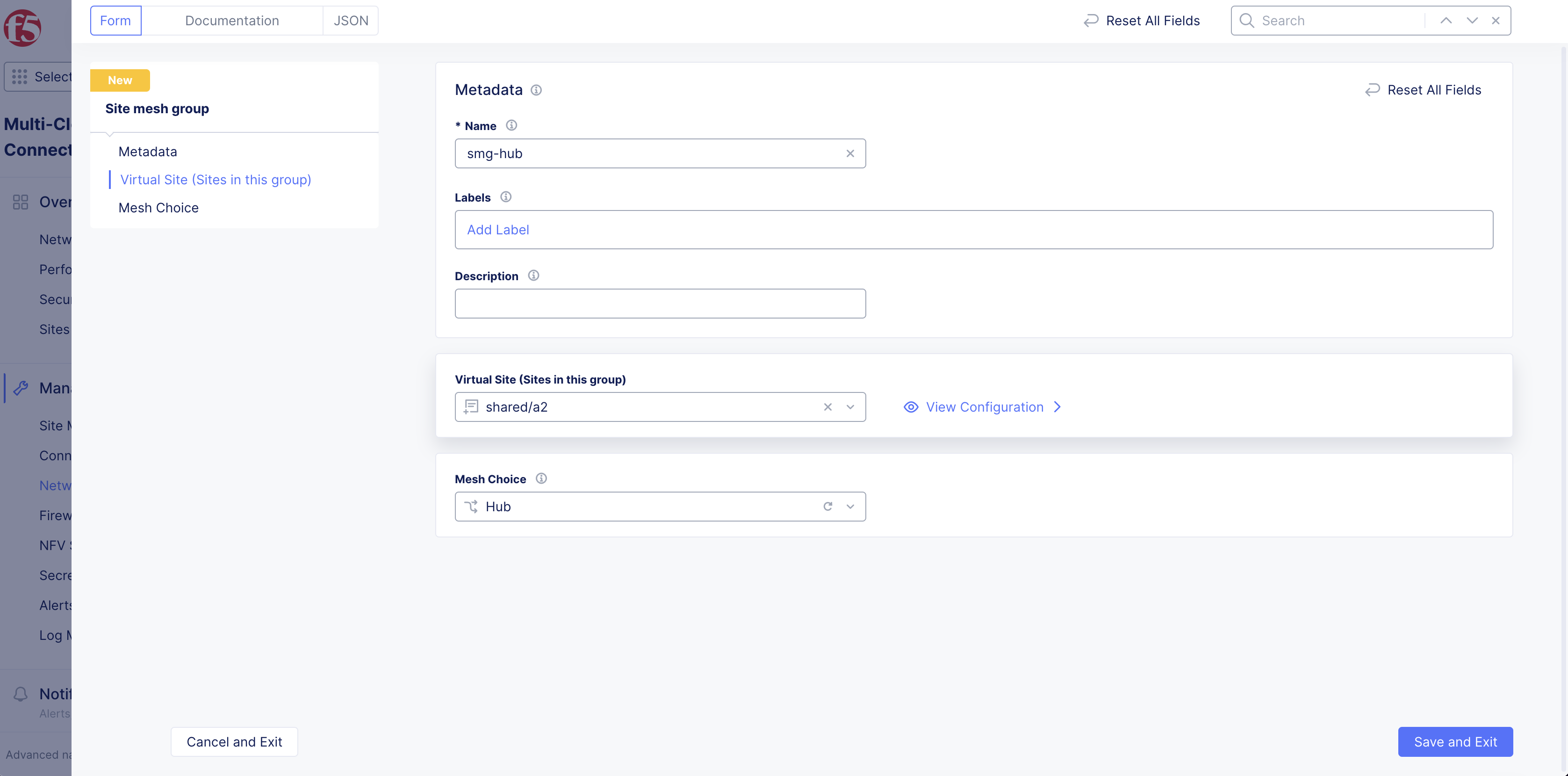Click Save and Exit button

click(x=1455, y=742)
